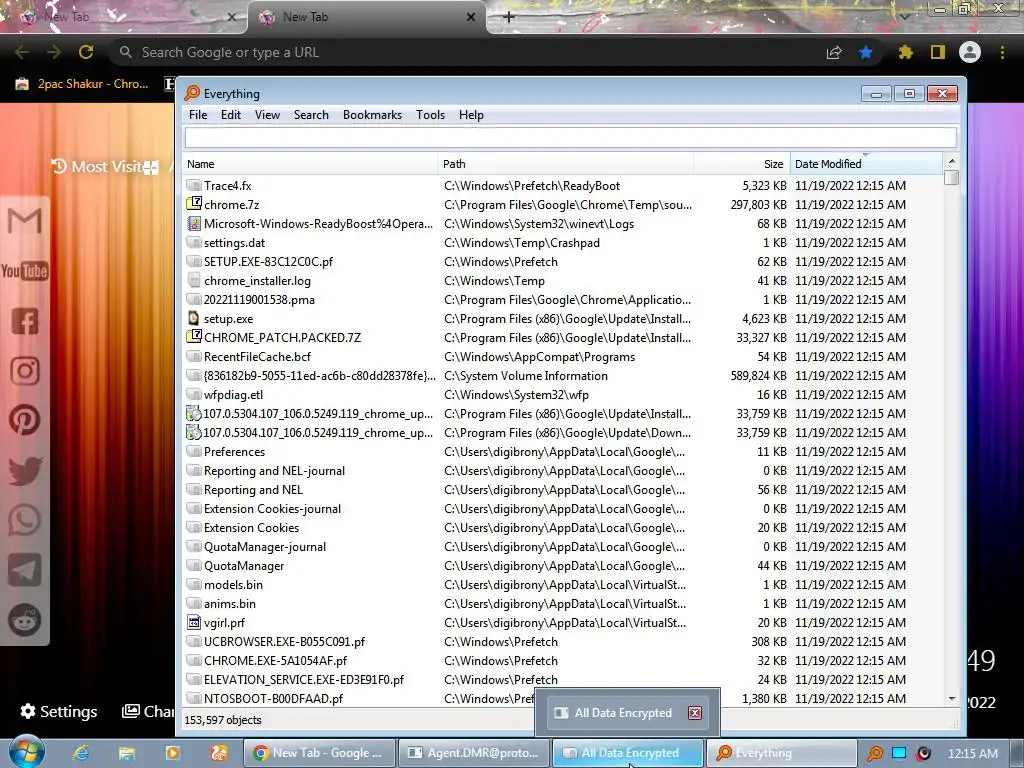This screenshot has height=768, width=1024.
Task: Click the Everything search input field
Action: click(571, 137)
